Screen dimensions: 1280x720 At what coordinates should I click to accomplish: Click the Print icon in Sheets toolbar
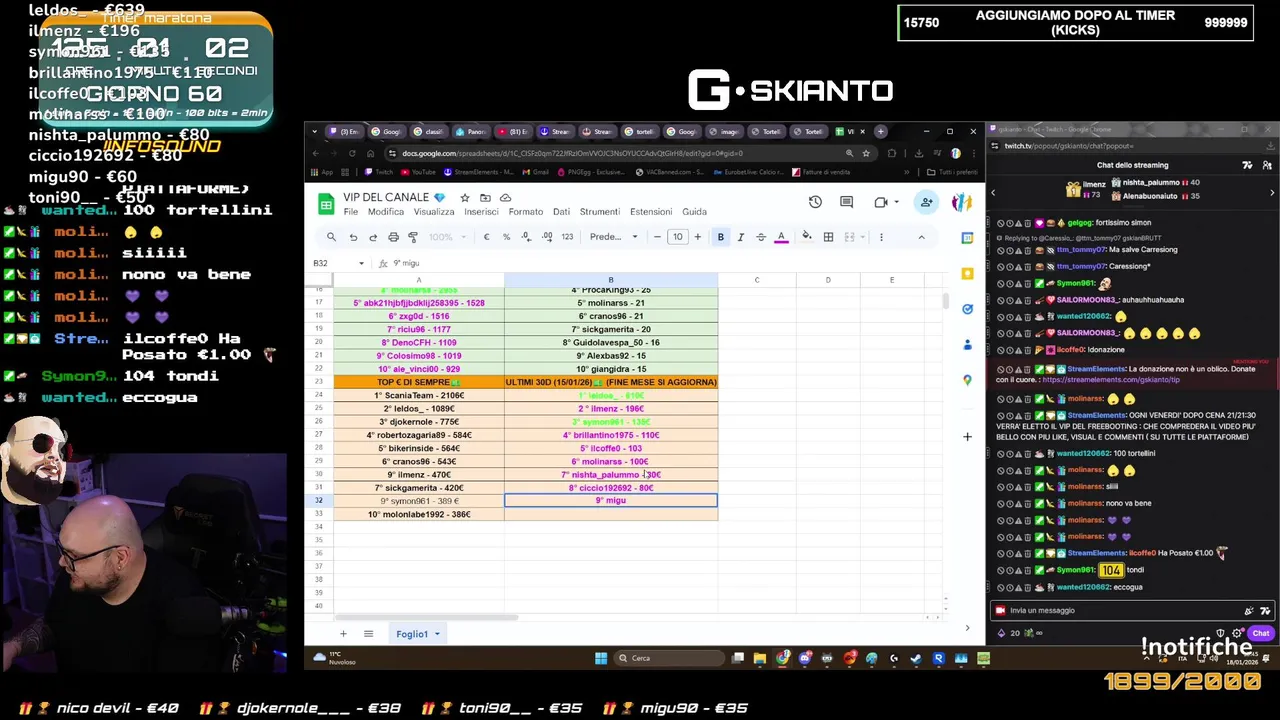[393, 237]
